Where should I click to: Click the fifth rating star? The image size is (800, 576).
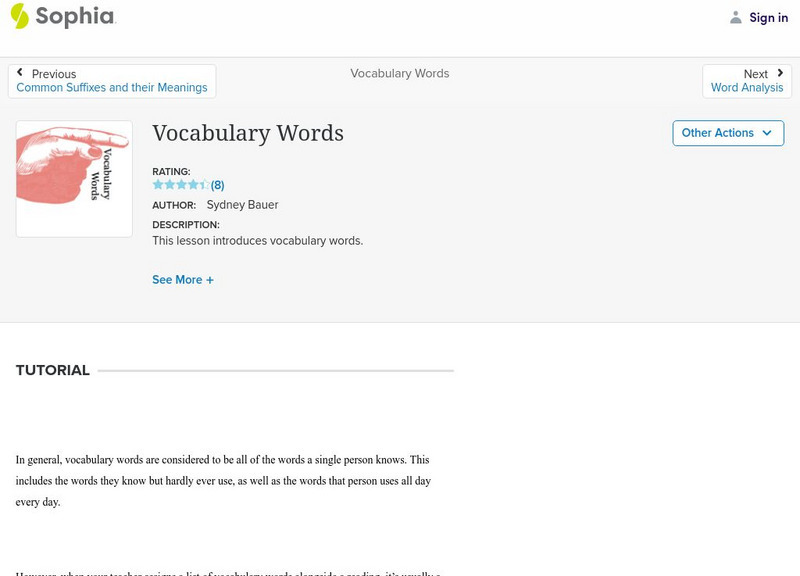(x=205, y=185)
